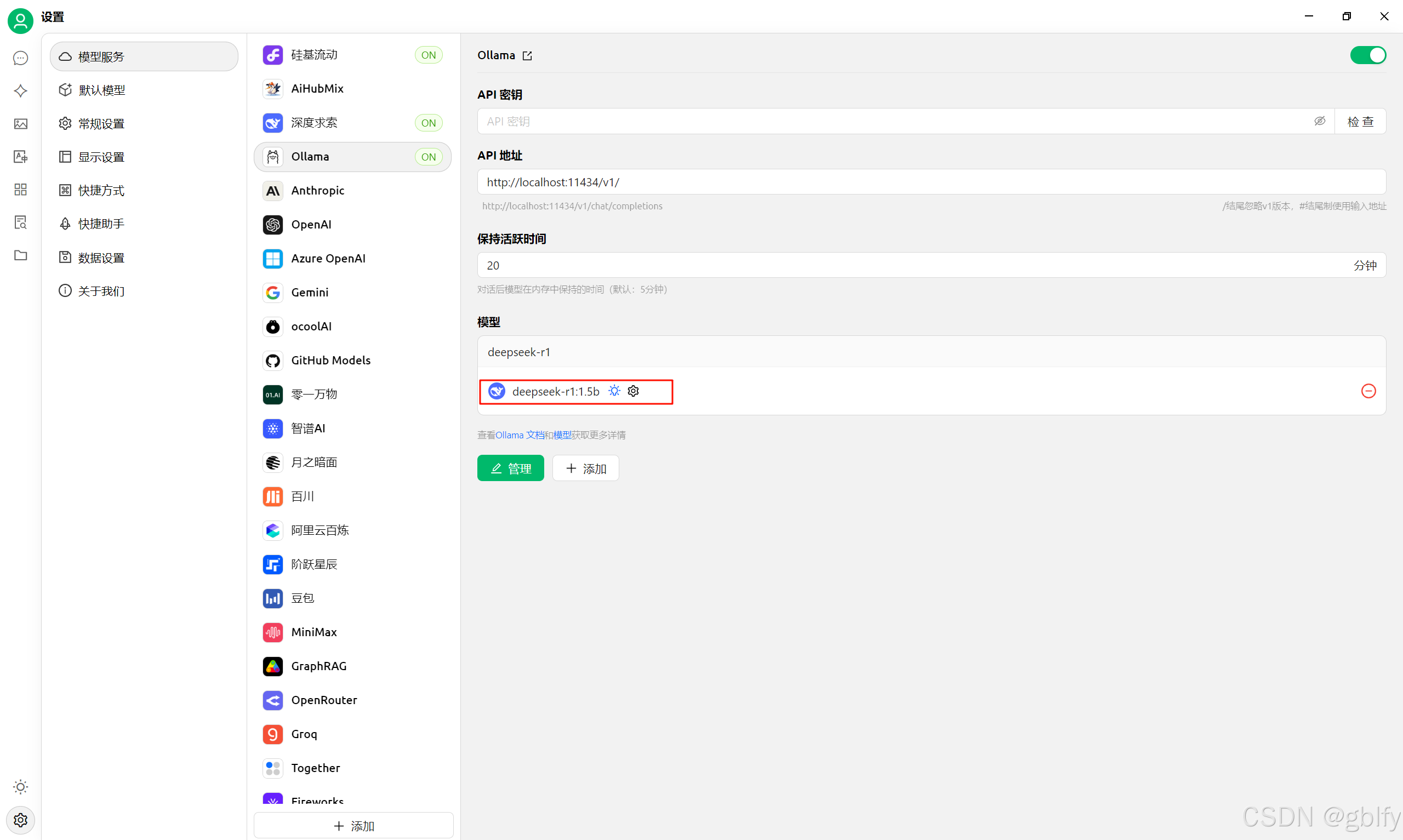Image resolution: width=1403 pixels, height=840 pixels.
Task: Click the API 地址 input field
Action: click(x=931, y=182)
